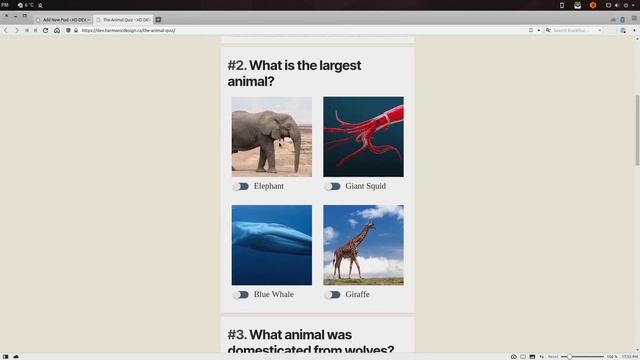Click the Giraffe label text

[x=357, y=294]
